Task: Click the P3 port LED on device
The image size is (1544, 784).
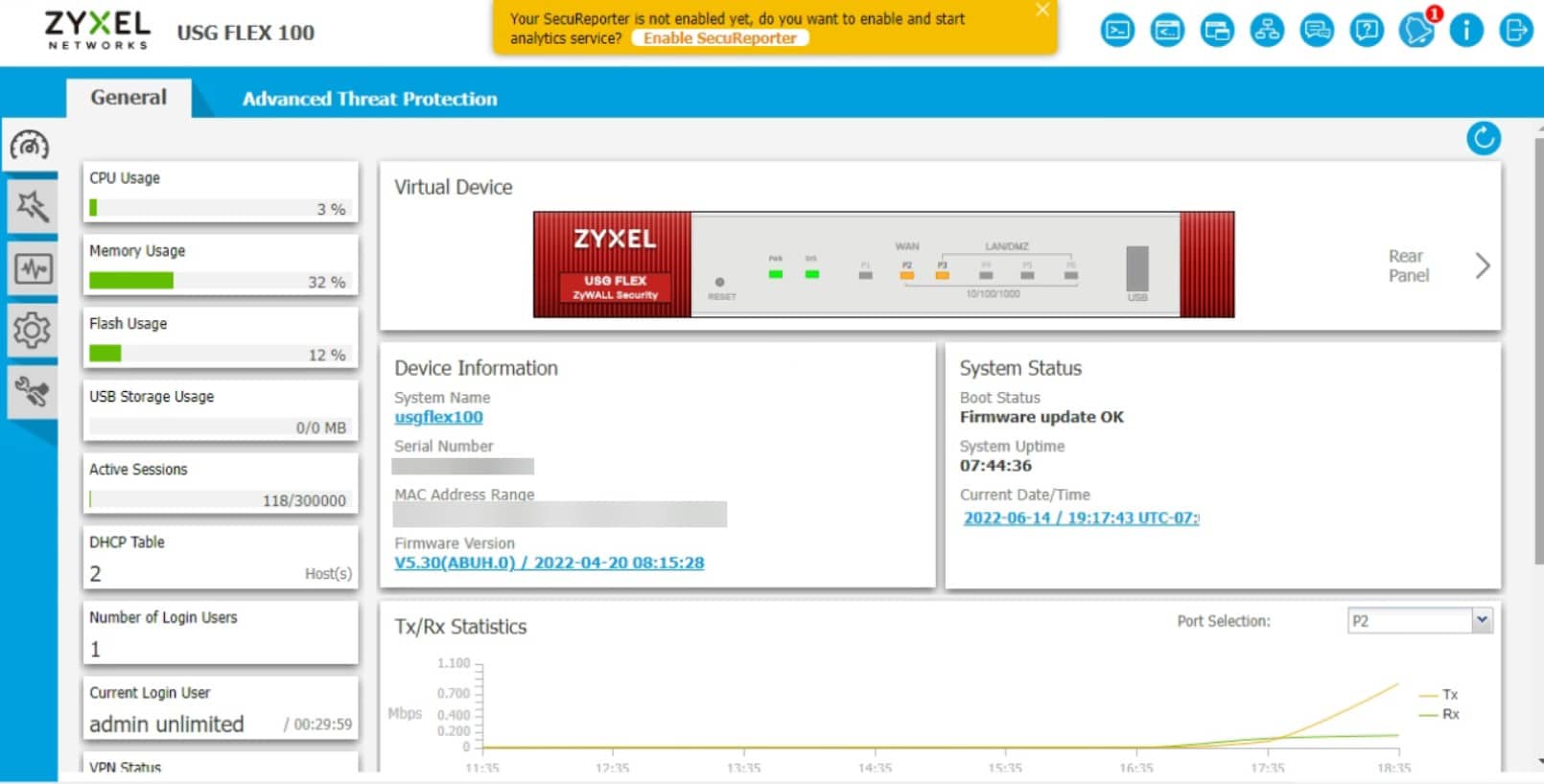Action: click(943, 275)
